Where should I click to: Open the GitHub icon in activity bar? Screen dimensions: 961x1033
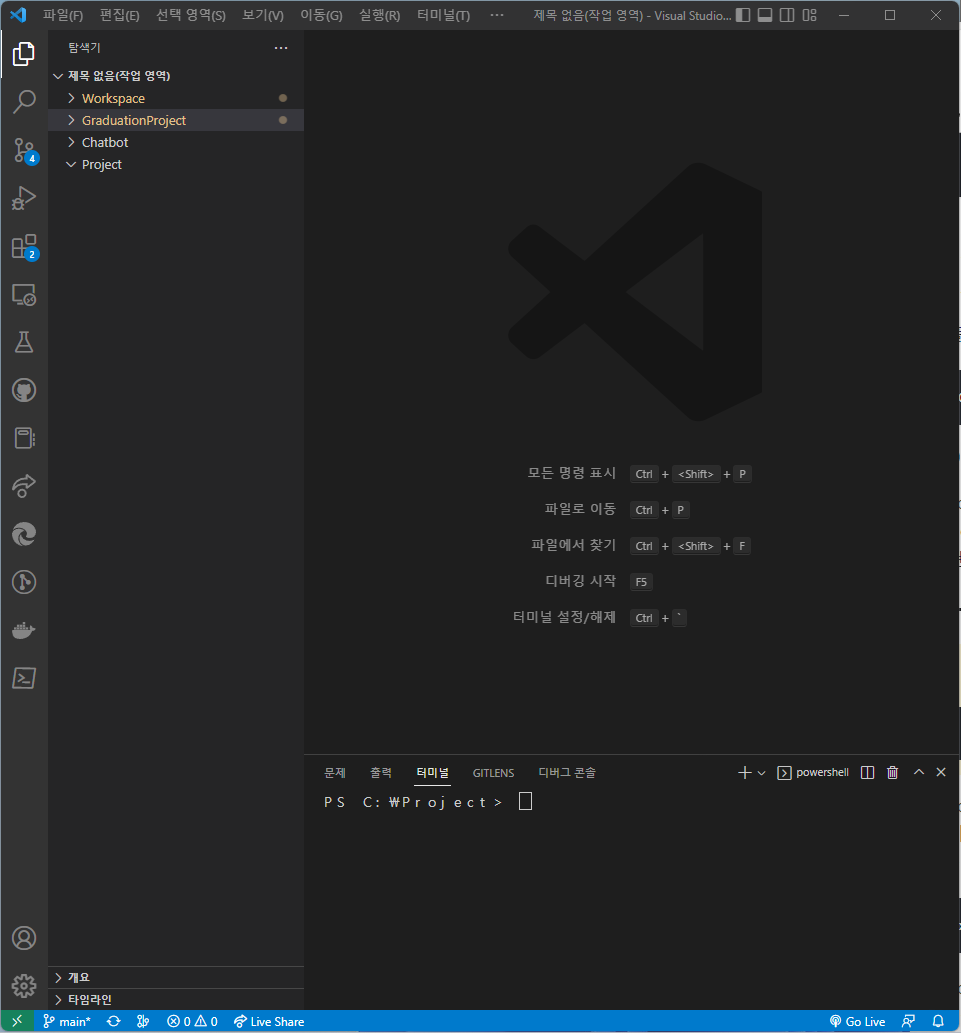pyautogui.click(x=24, y=391)
